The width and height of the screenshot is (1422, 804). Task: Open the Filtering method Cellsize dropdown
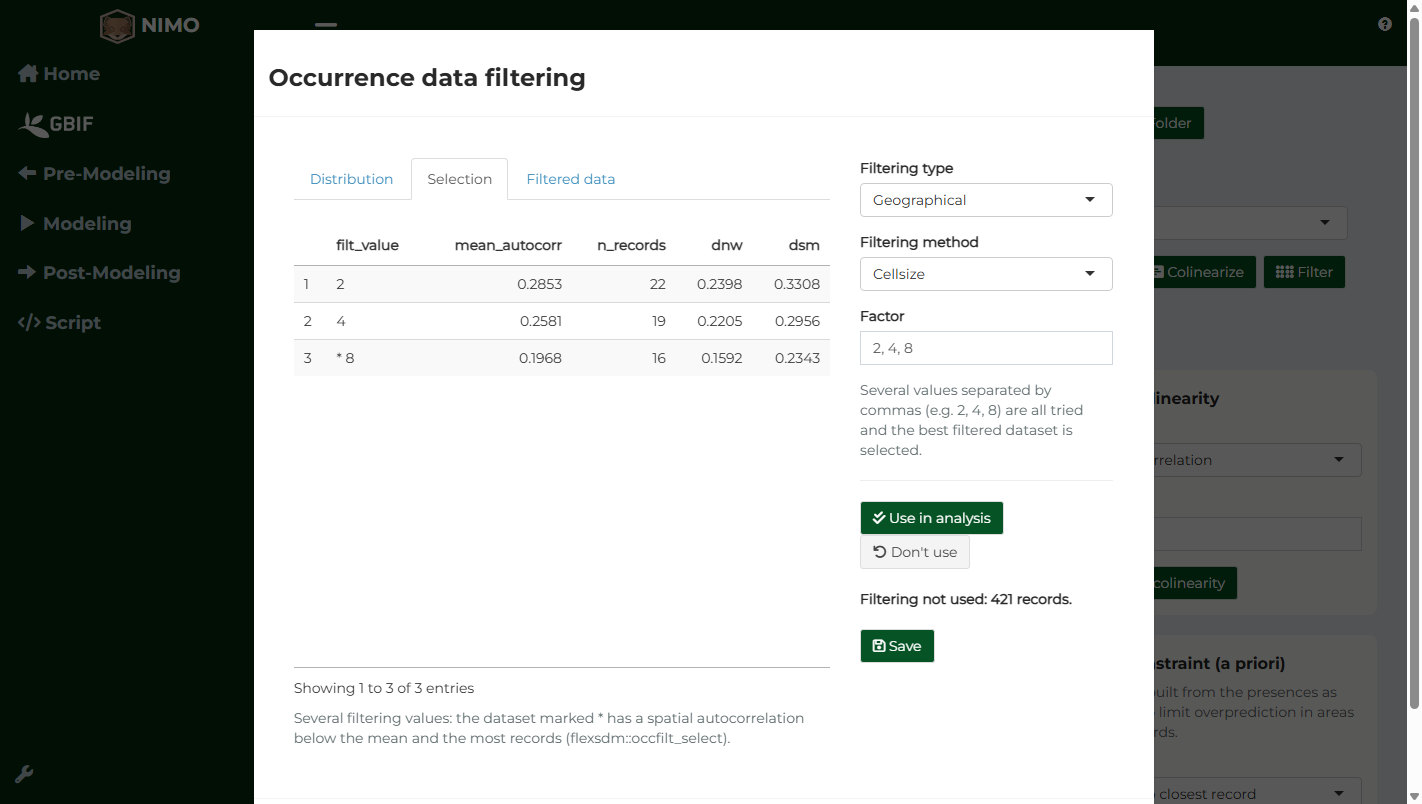pyautogui.click(x=986, y=274)
